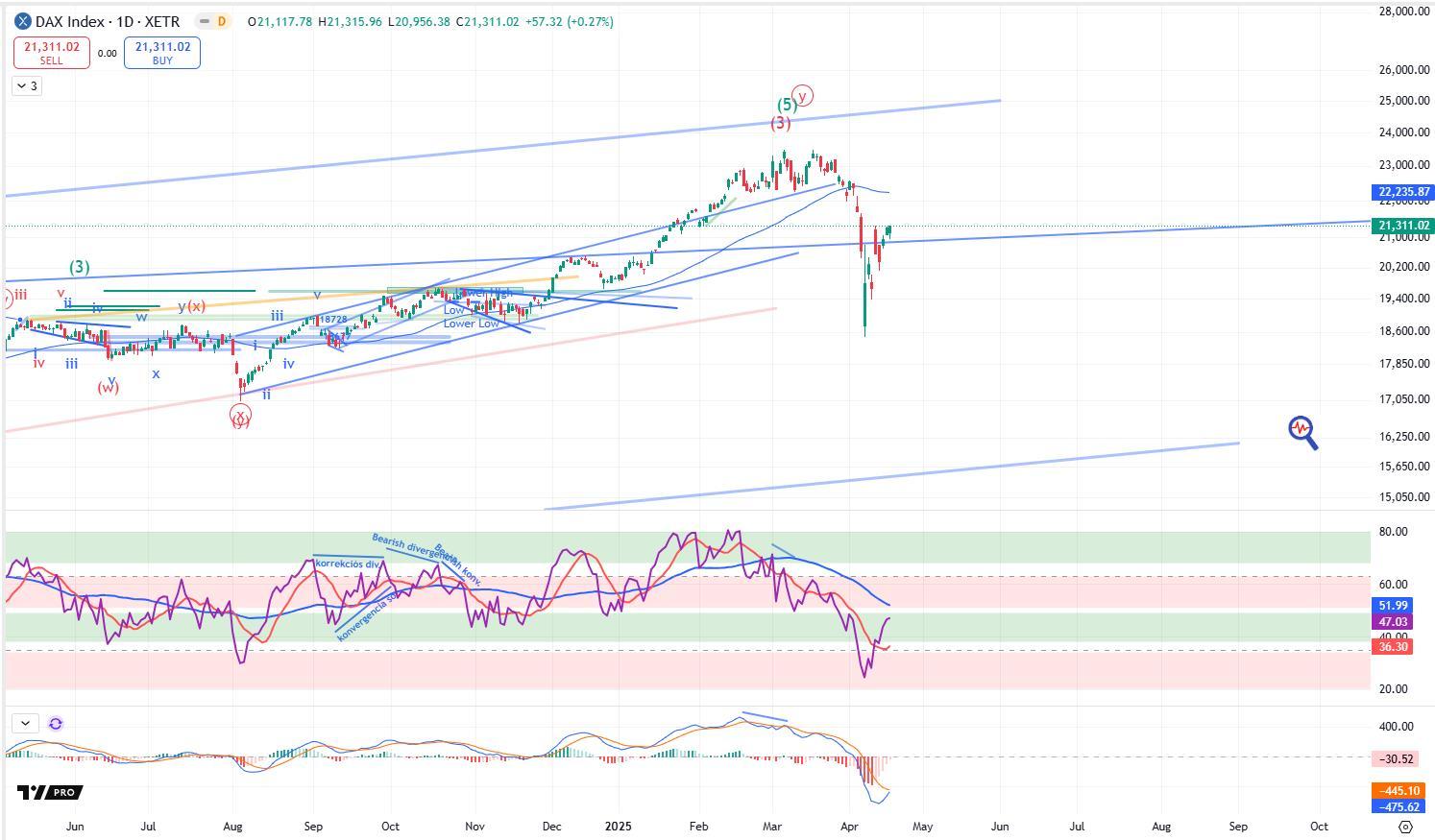
Task: Click the 15,050.00 price scale label
Action: click(x=1403, y=497)
